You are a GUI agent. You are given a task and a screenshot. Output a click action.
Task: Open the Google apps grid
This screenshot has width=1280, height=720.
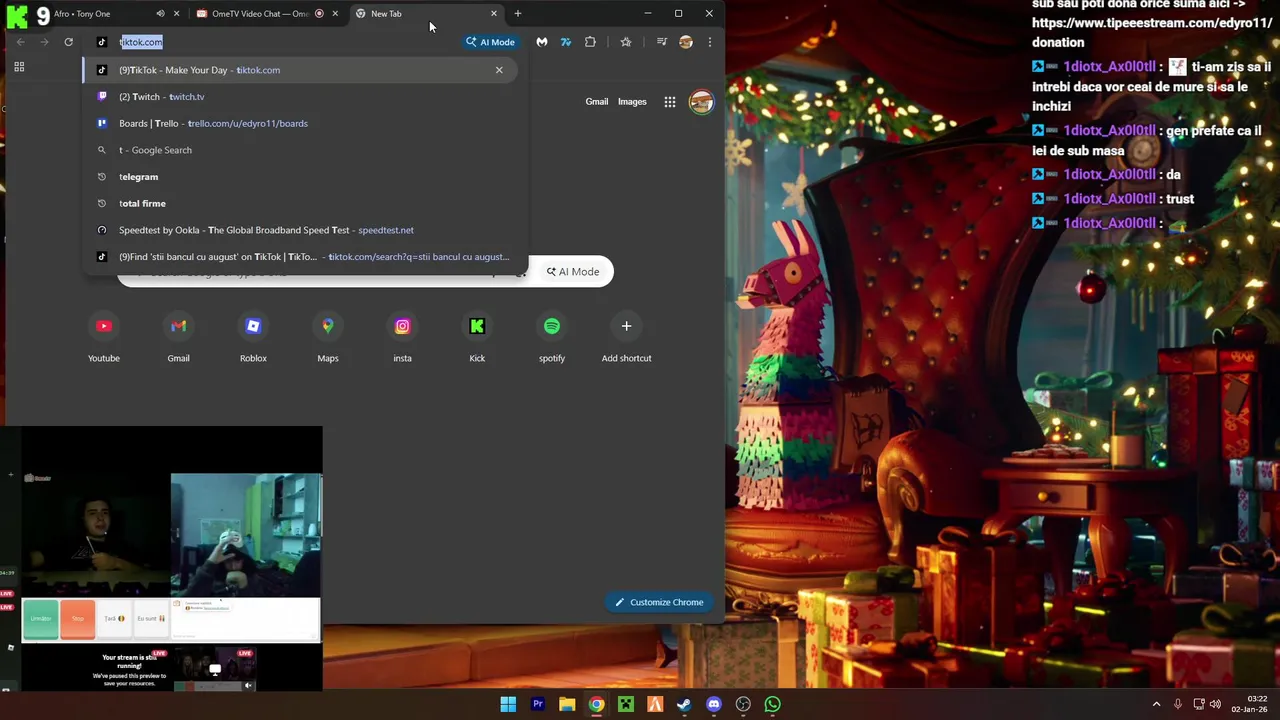(670, 101)
